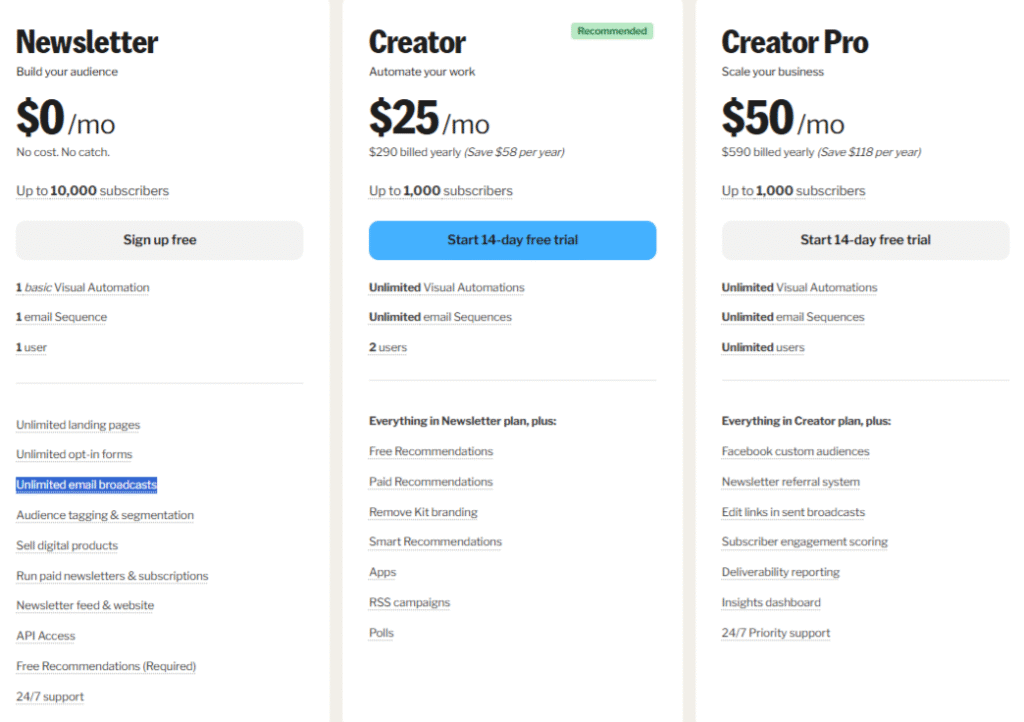Open the Polls feature link
1024x722 pixels.
pyautogui.click(x=381, y=633)
